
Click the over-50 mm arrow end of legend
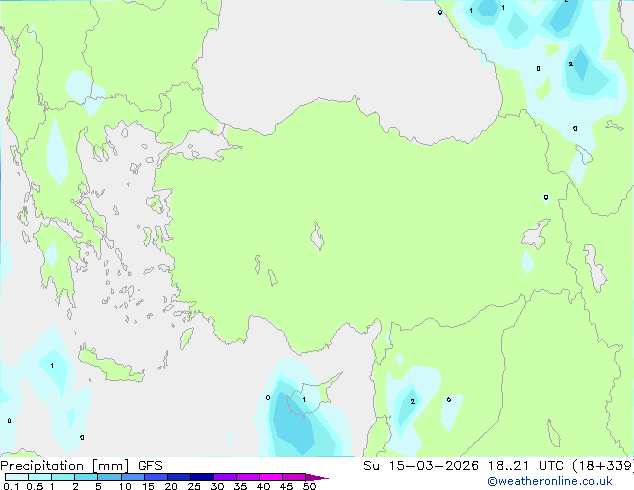tap(317, 477)
